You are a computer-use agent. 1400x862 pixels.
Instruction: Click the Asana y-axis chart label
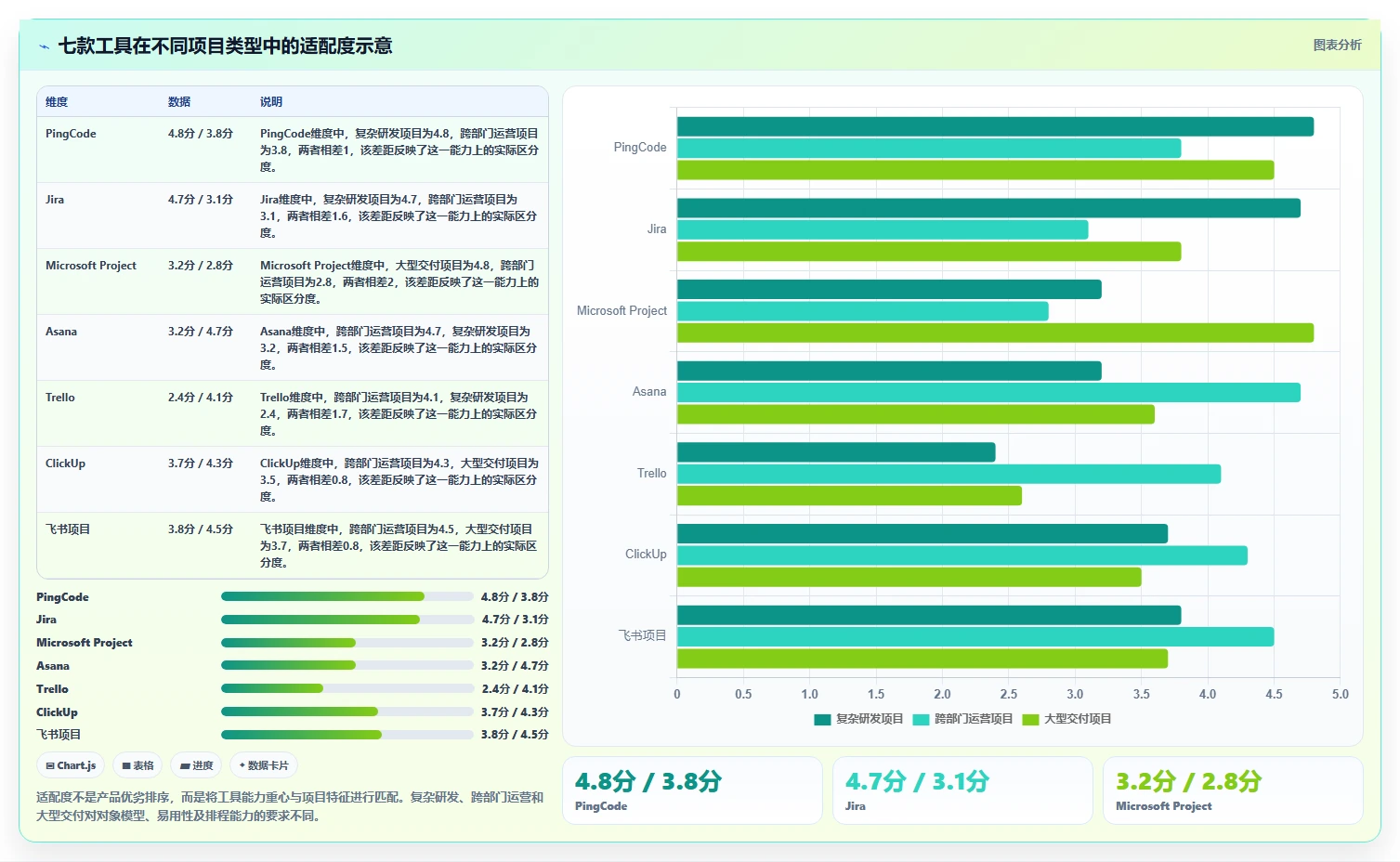point(649,392)
